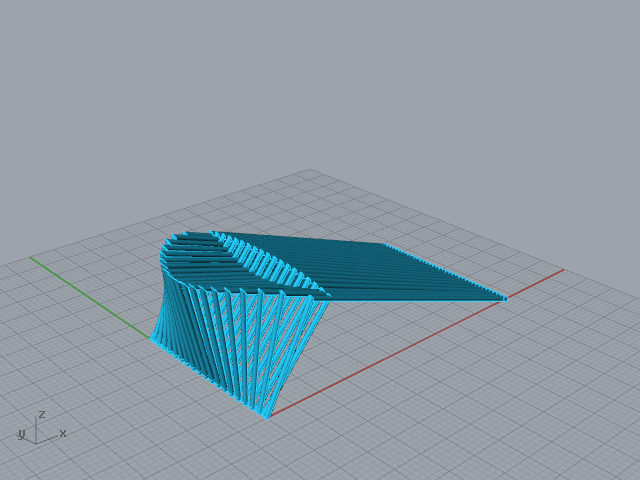Viewport: 640px width, 480px height.
Task: Pick the left base corner of the blue model
Action: pos(153,338)
